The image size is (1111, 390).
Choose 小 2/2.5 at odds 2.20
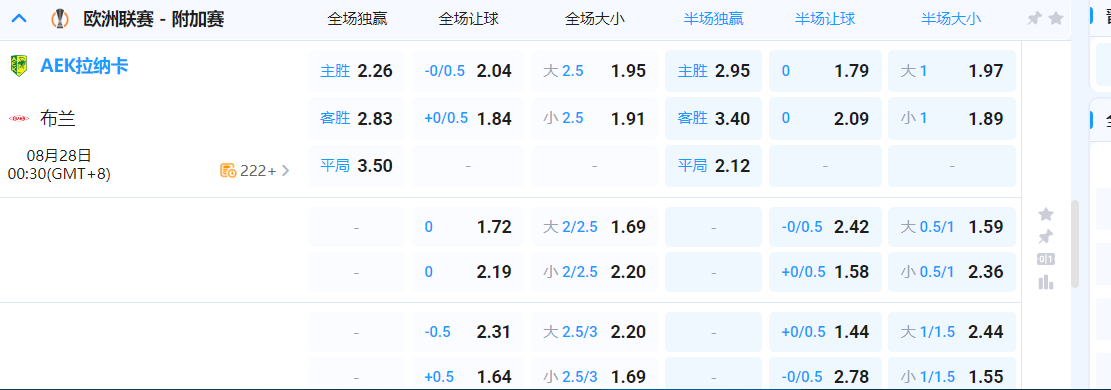[594, 272]
